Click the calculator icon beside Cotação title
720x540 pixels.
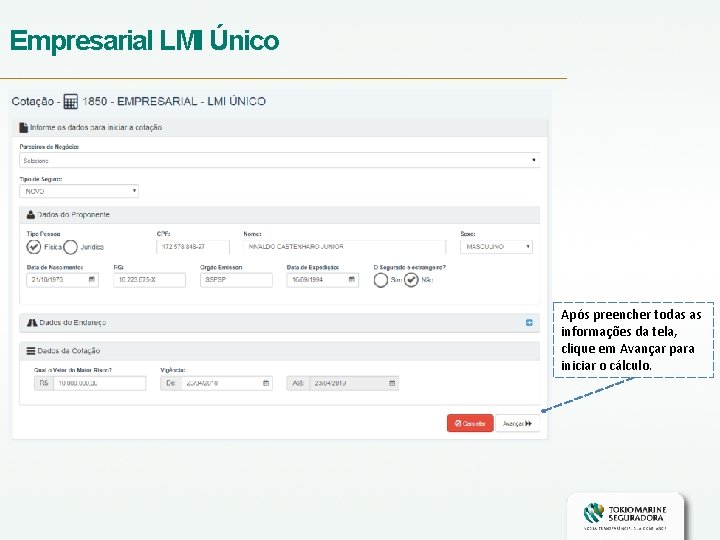pyautogui.click(x=70, y=101)
